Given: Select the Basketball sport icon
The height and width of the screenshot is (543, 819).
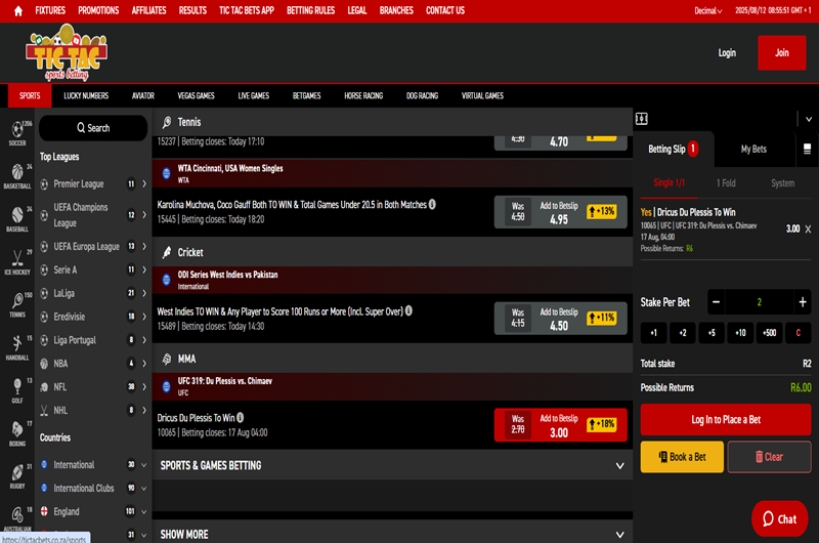Looking at the screenshot, I should [17, 176].
